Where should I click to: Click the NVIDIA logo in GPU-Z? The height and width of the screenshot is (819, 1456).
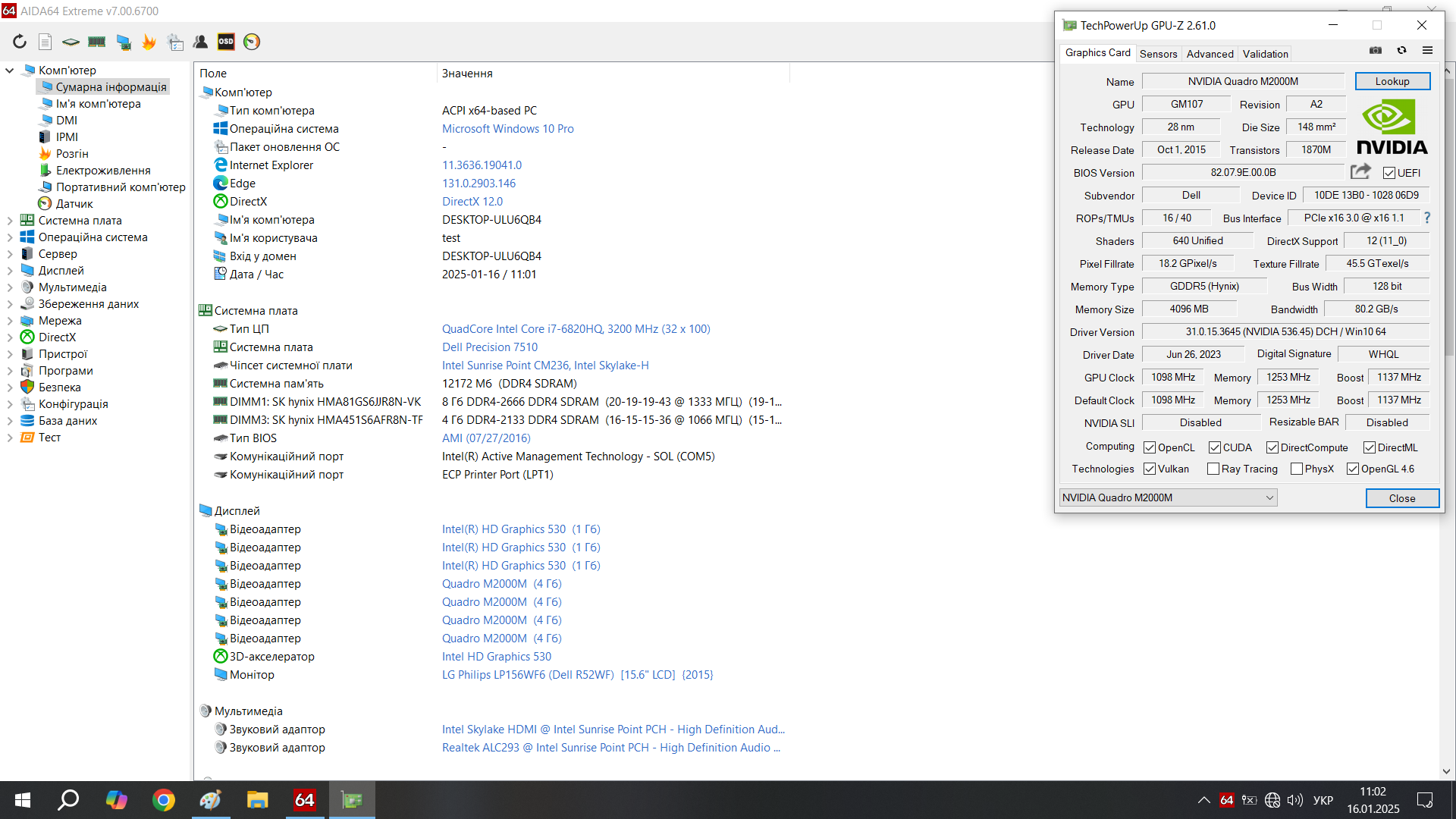pyautogui.click(x=1392, y=127)
